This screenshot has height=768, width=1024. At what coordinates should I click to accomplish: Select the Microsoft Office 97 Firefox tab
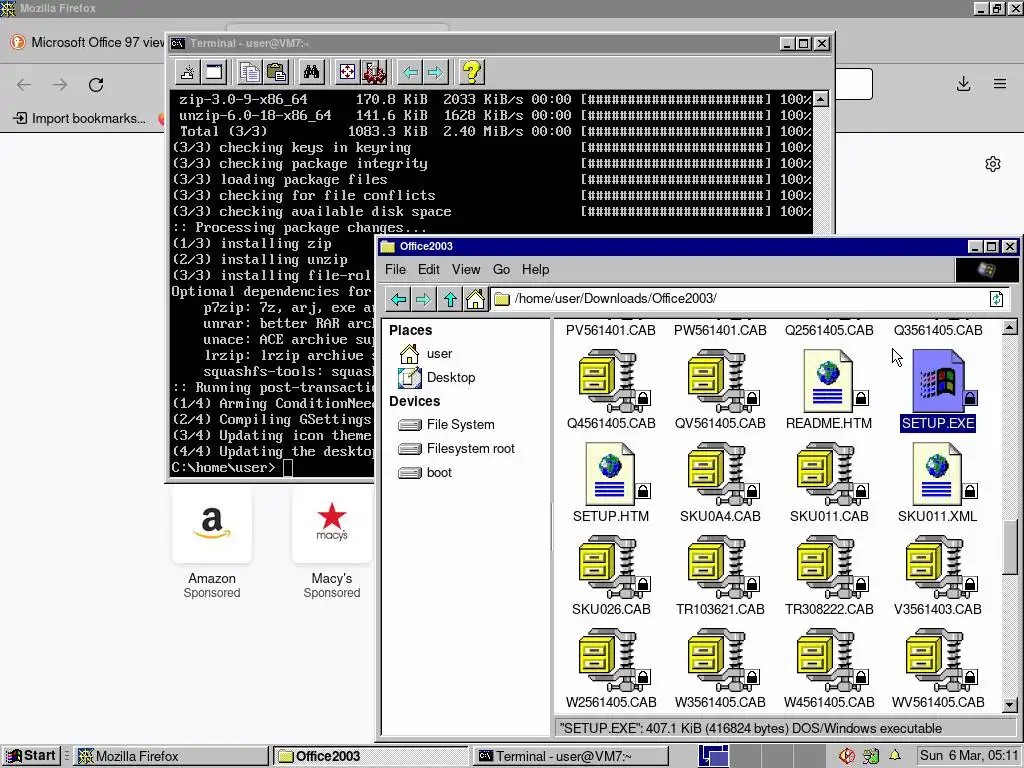click(x=87, y=42)
